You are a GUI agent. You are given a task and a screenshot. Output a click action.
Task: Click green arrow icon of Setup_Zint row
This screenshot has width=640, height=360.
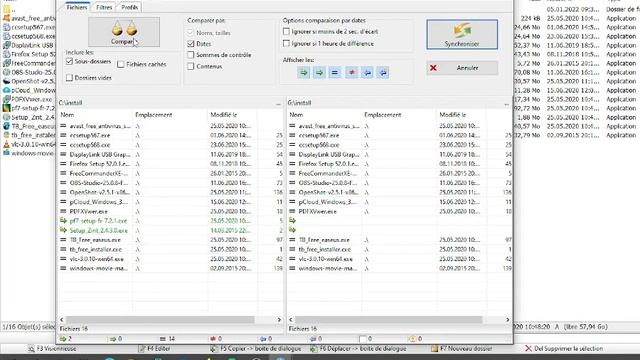[x=63, y=230]
